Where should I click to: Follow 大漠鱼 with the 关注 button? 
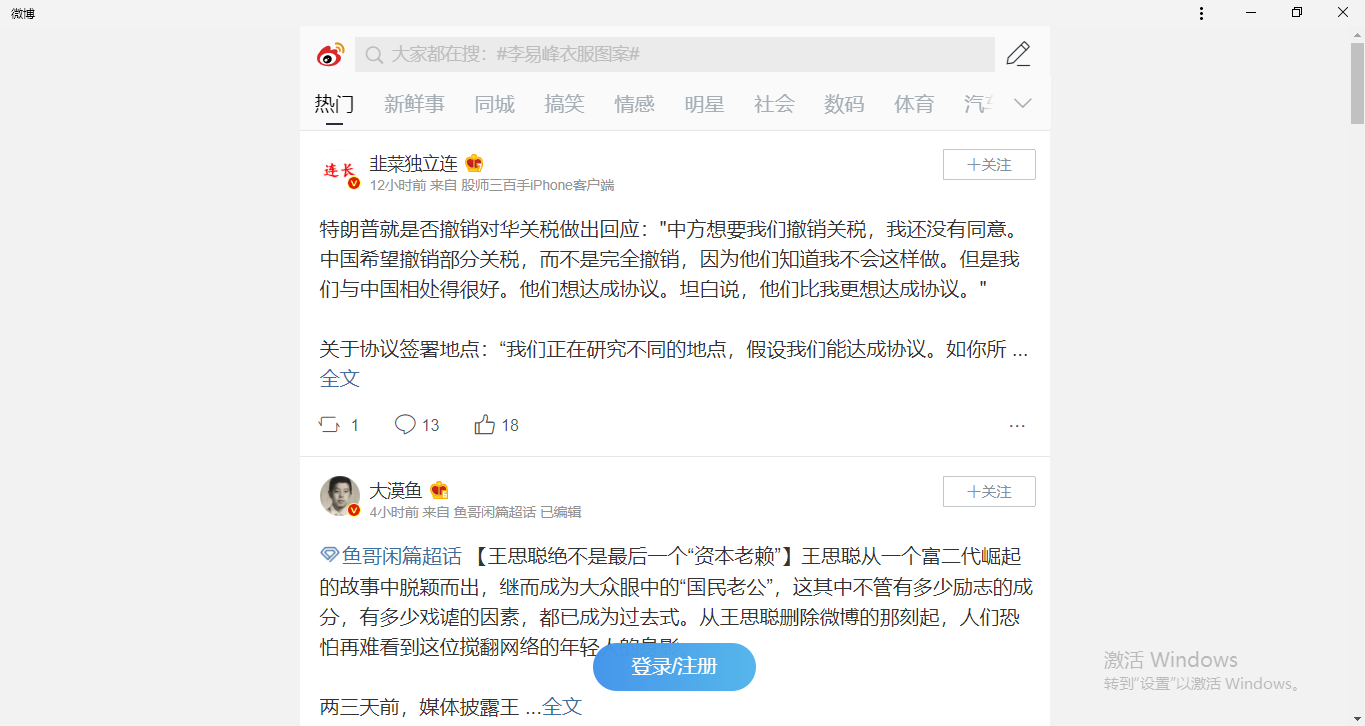(989, 492)
